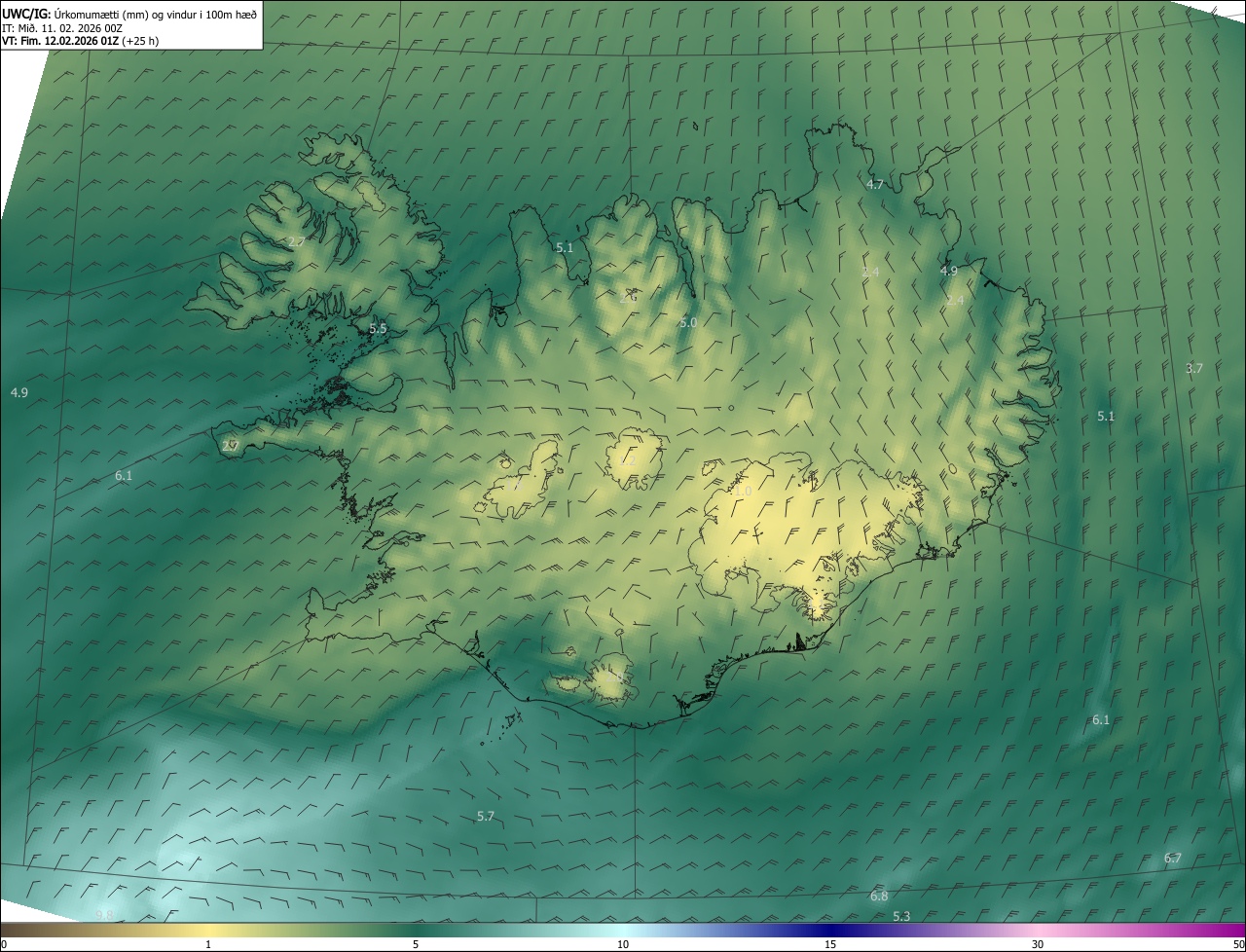Click the 5.0 value in north Iceland
This screenshot has width=1246, height=952.
tap(688, 322)
